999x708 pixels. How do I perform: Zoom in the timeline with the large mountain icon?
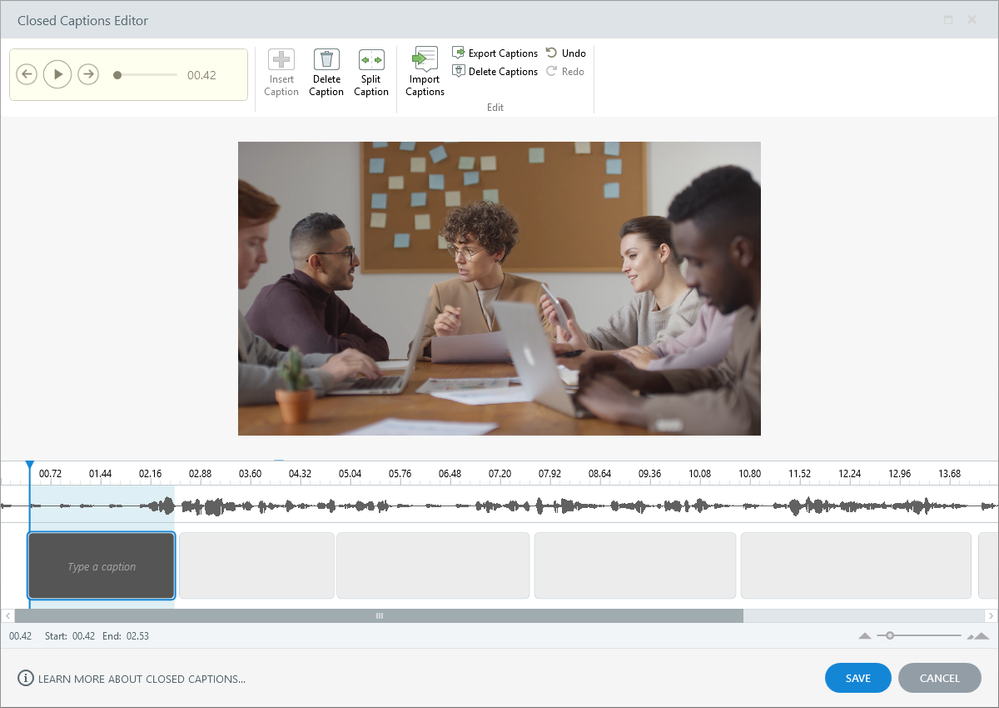pos(978,636)
